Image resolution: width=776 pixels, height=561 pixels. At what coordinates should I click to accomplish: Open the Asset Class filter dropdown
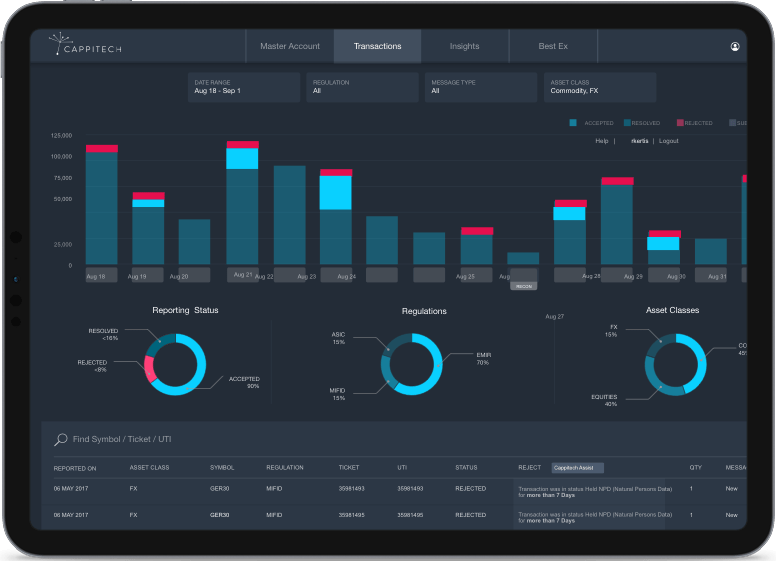pos(600,87)
